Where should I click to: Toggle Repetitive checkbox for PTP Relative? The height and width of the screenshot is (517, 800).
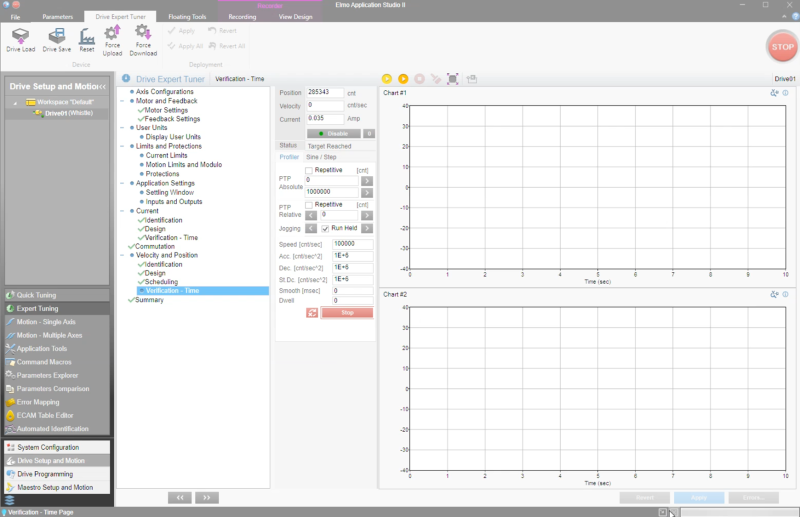[309, 205]
